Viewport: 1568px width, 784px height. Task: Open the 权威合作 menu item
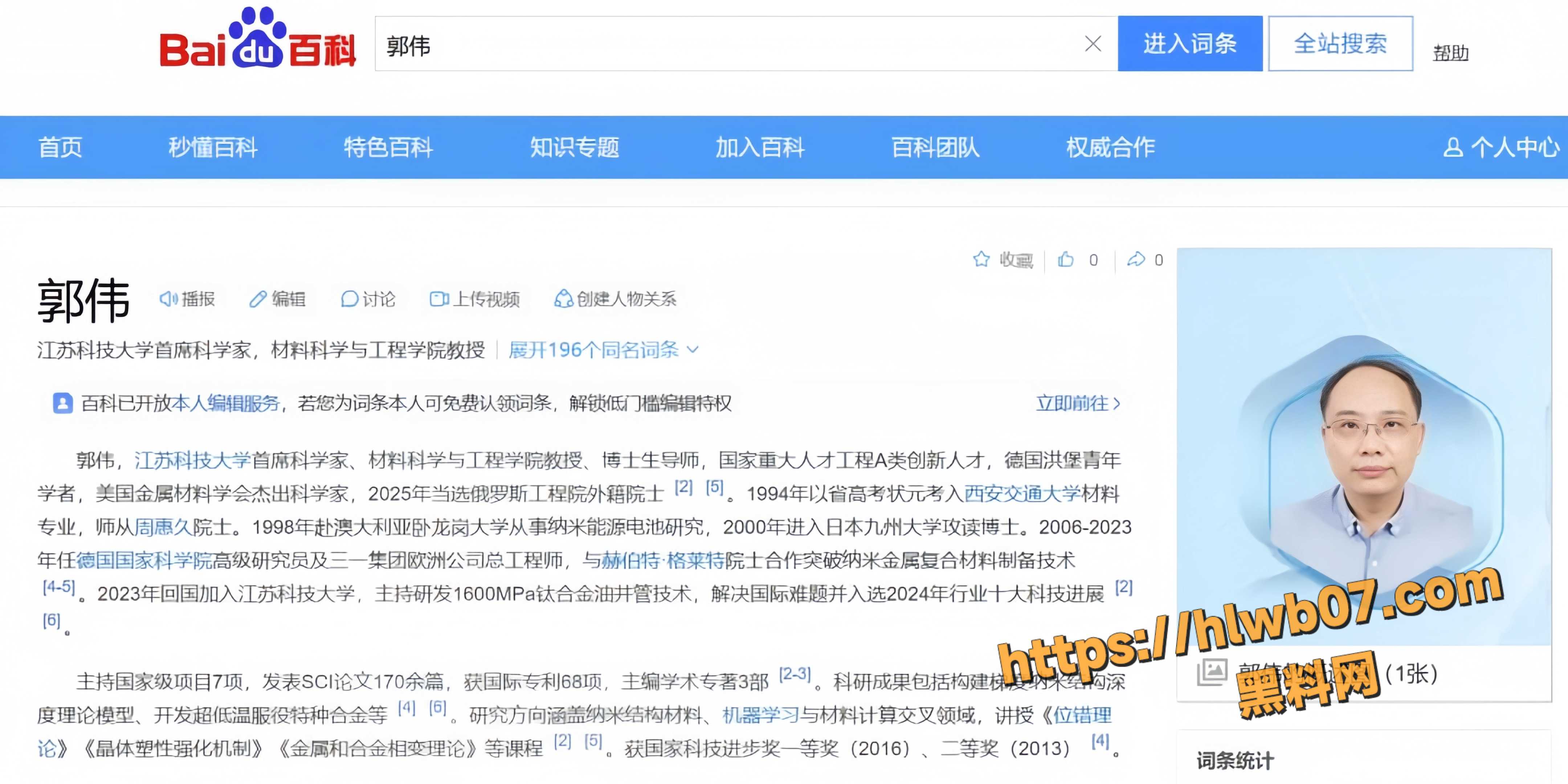point(1110,147)
